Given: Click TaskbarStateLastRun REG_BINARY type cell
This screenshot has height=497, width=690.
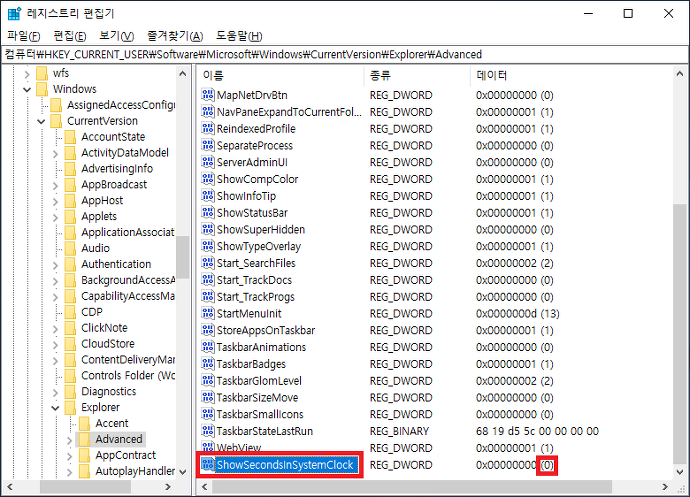Looking at the screenshot, I should click(399, 431).
